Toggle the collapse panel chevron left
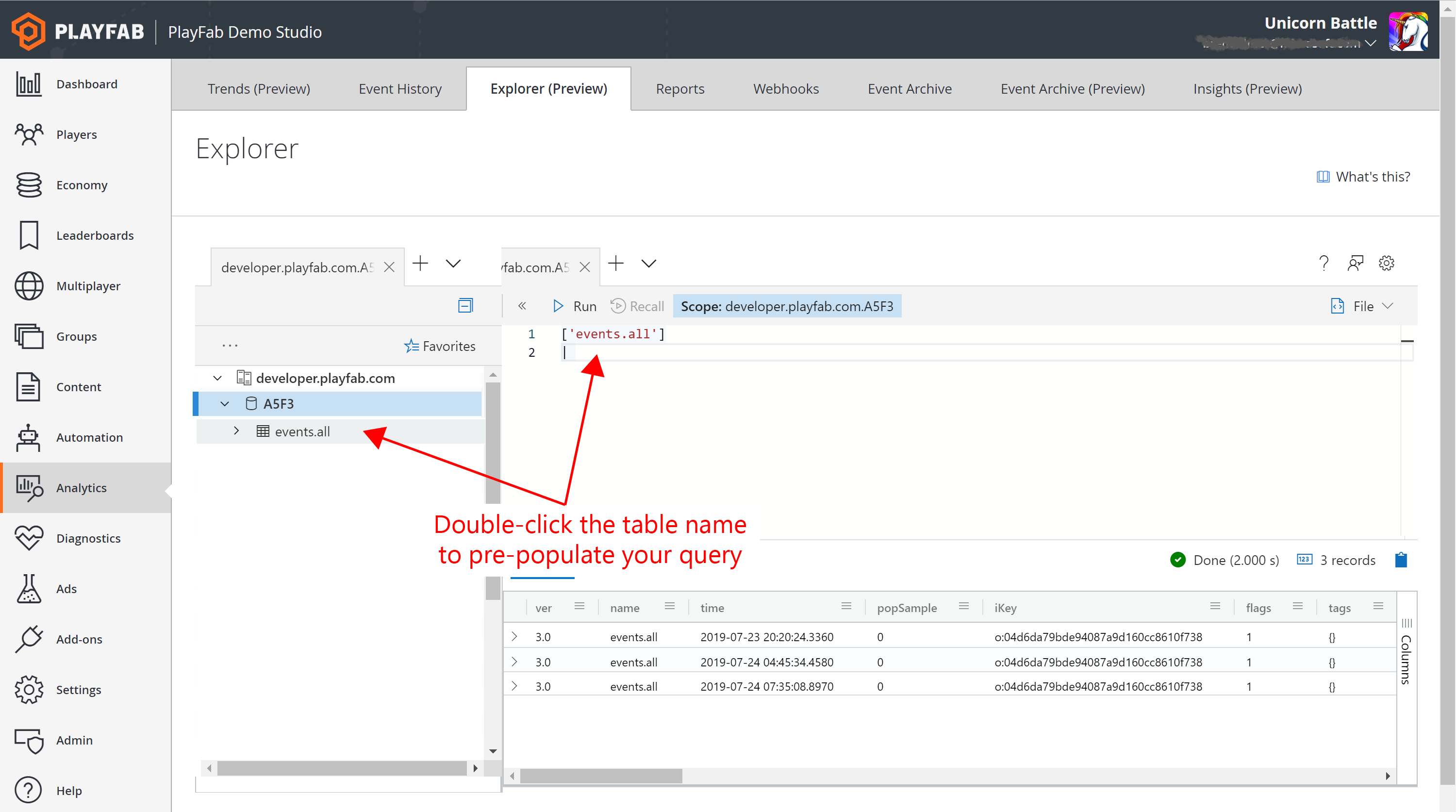 tap(522, 306)
